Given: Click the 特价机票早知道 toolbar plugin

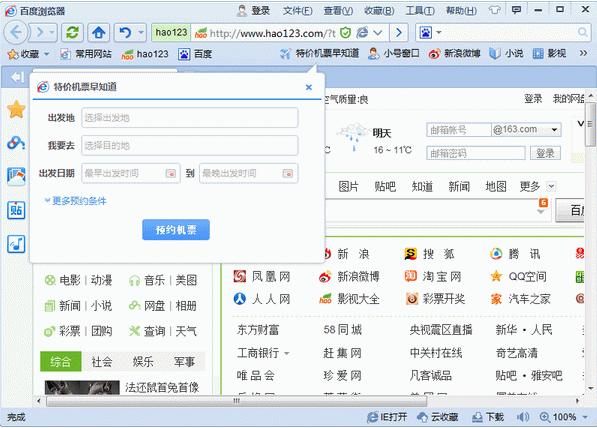Looking at the screenshot, I should click(319, 54).
